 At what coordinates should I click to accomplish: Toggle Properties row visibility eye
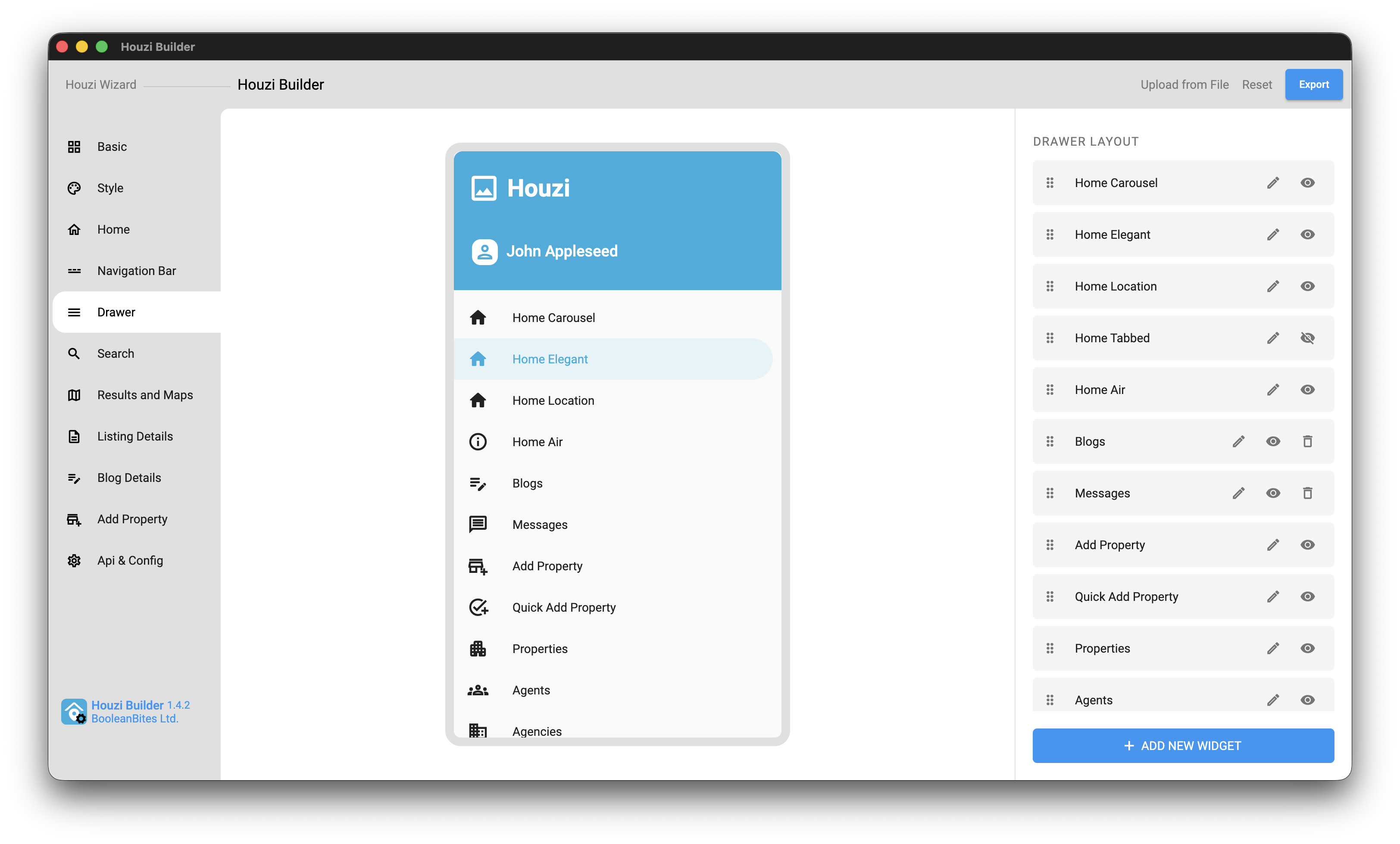click(1307, 648)
